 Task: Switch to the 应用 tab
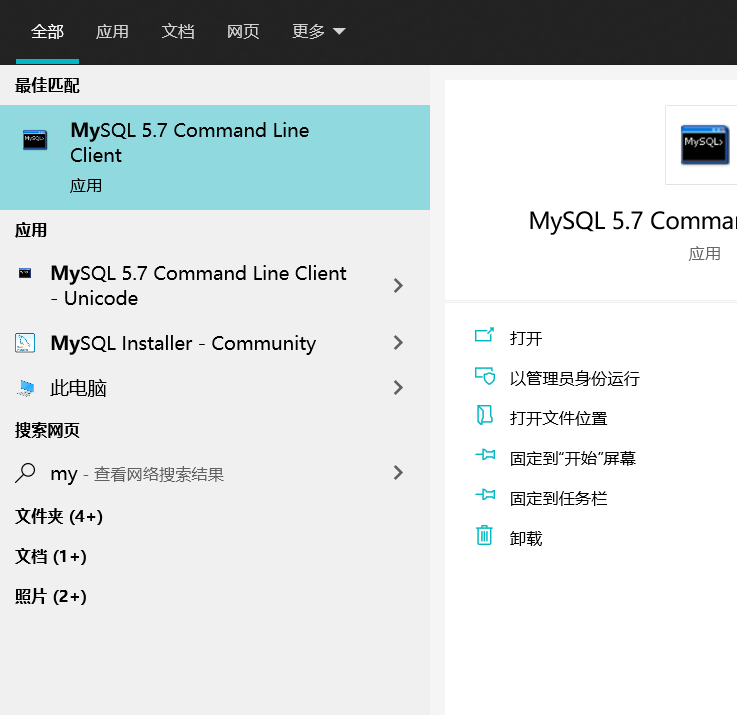112,32
